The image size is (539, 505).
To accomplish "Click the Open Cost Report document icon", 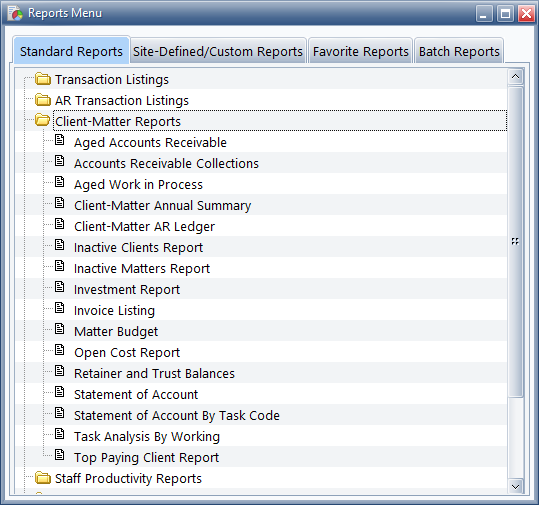I will (60, 350).
